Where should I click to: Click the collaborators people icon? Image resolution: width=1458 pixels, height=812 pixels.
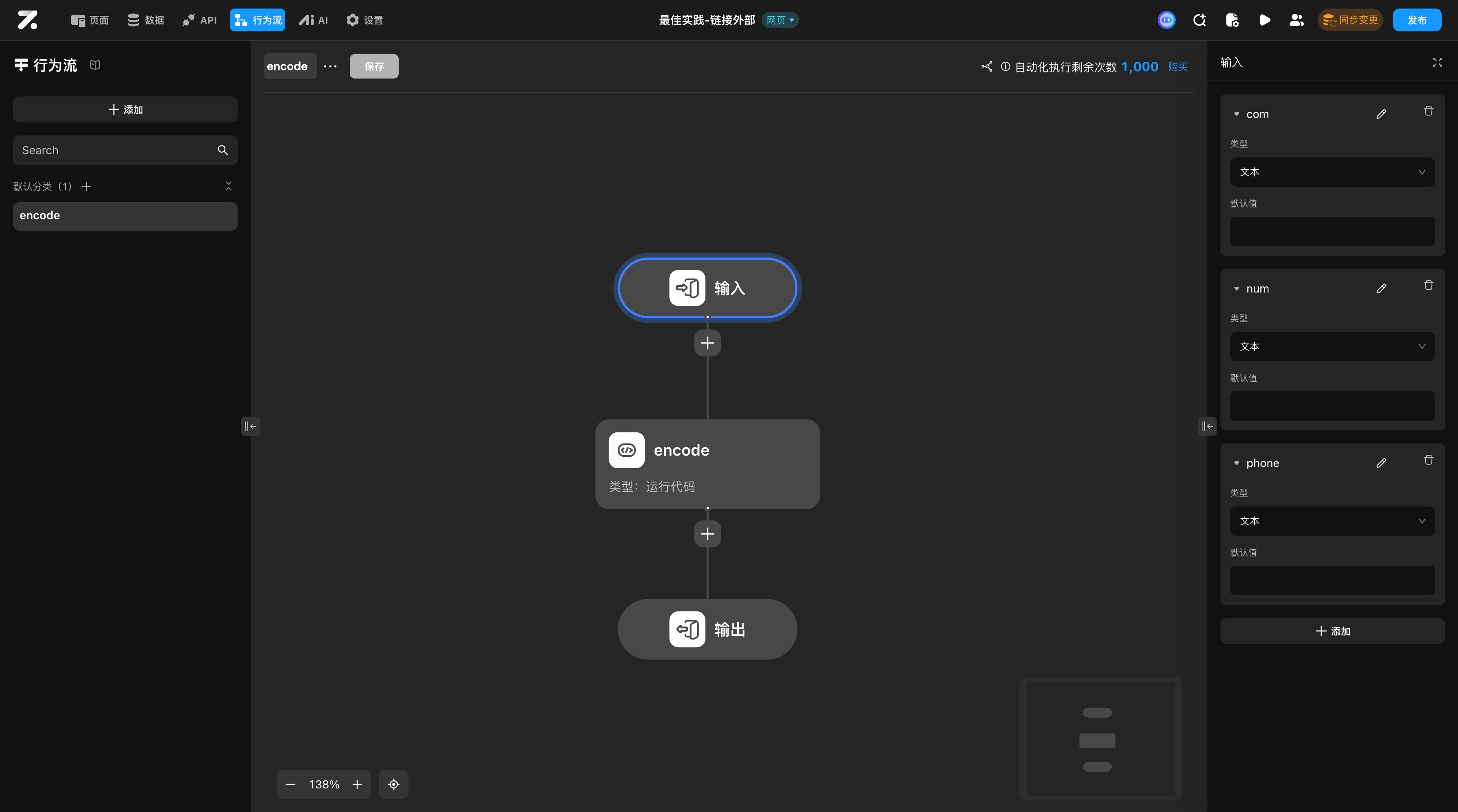pos(1296,20)
